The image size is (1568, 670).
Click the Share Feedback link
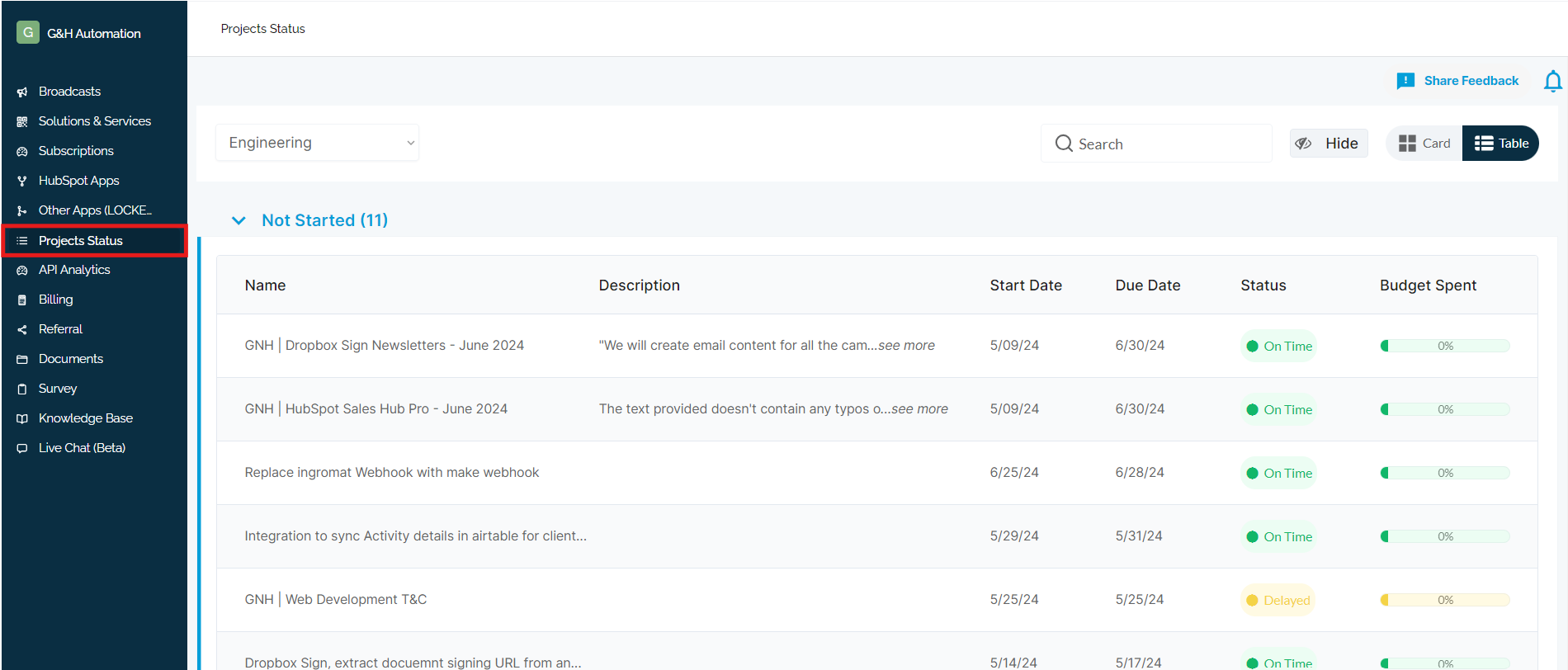click(x=1471, y=81)
